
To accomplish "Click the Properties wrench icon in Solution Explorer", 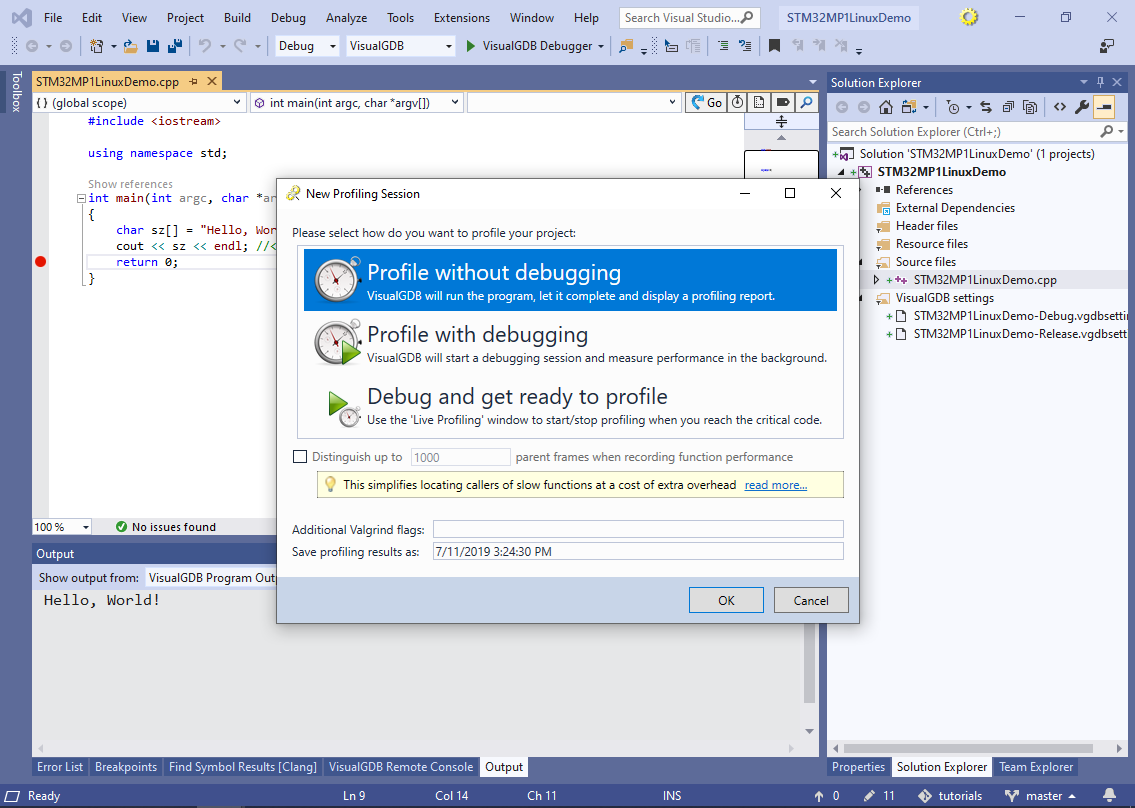I will (x=1081, y=107).
